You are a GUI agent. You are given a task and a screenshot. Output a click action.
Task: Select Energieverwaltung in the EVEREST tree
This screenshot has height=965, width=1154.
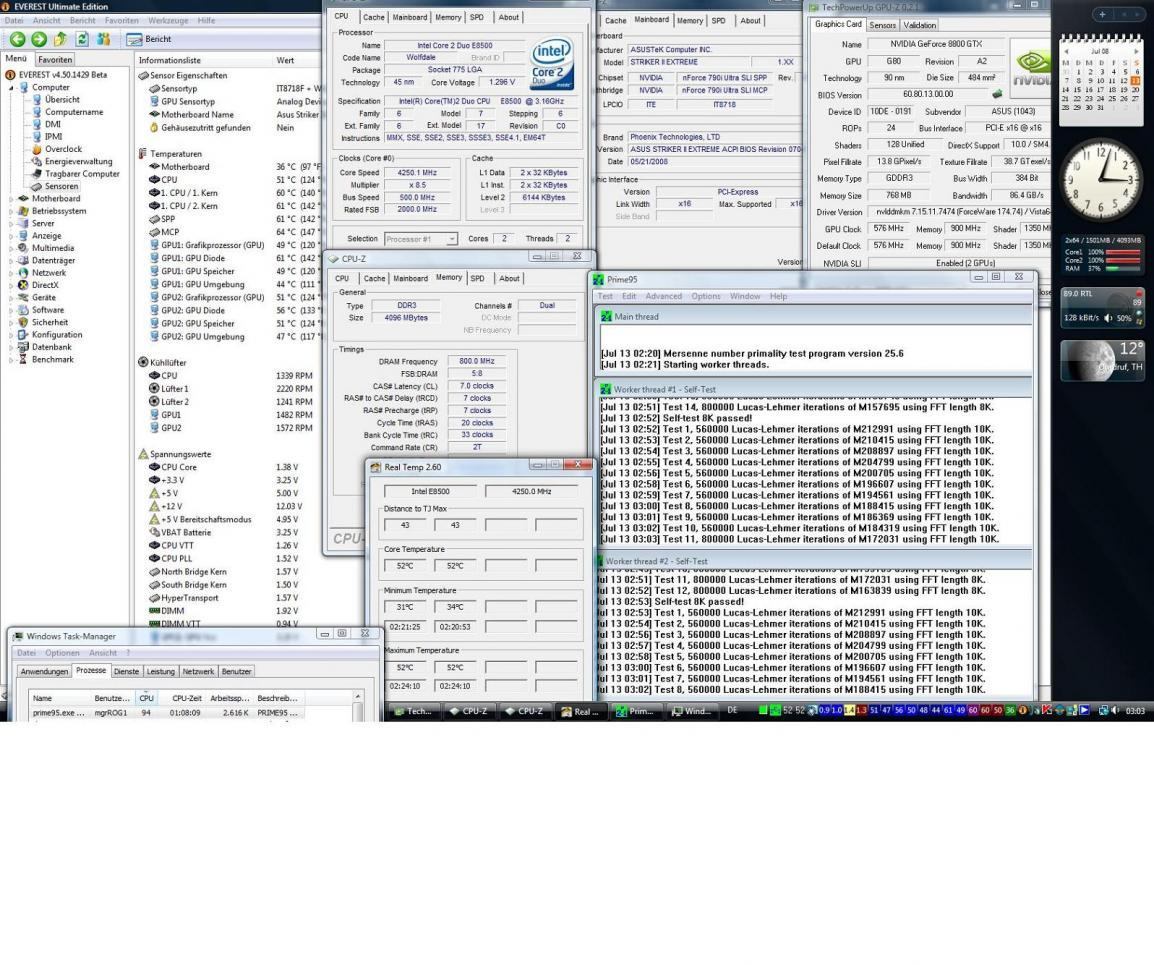click(x=72, y=161)
